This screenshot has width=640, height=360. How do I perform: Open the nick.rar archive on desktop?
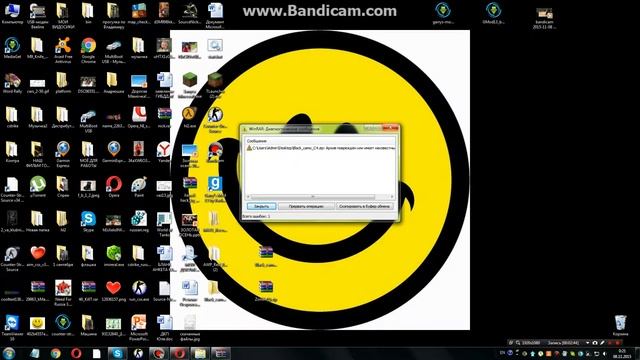pos(164,118)
